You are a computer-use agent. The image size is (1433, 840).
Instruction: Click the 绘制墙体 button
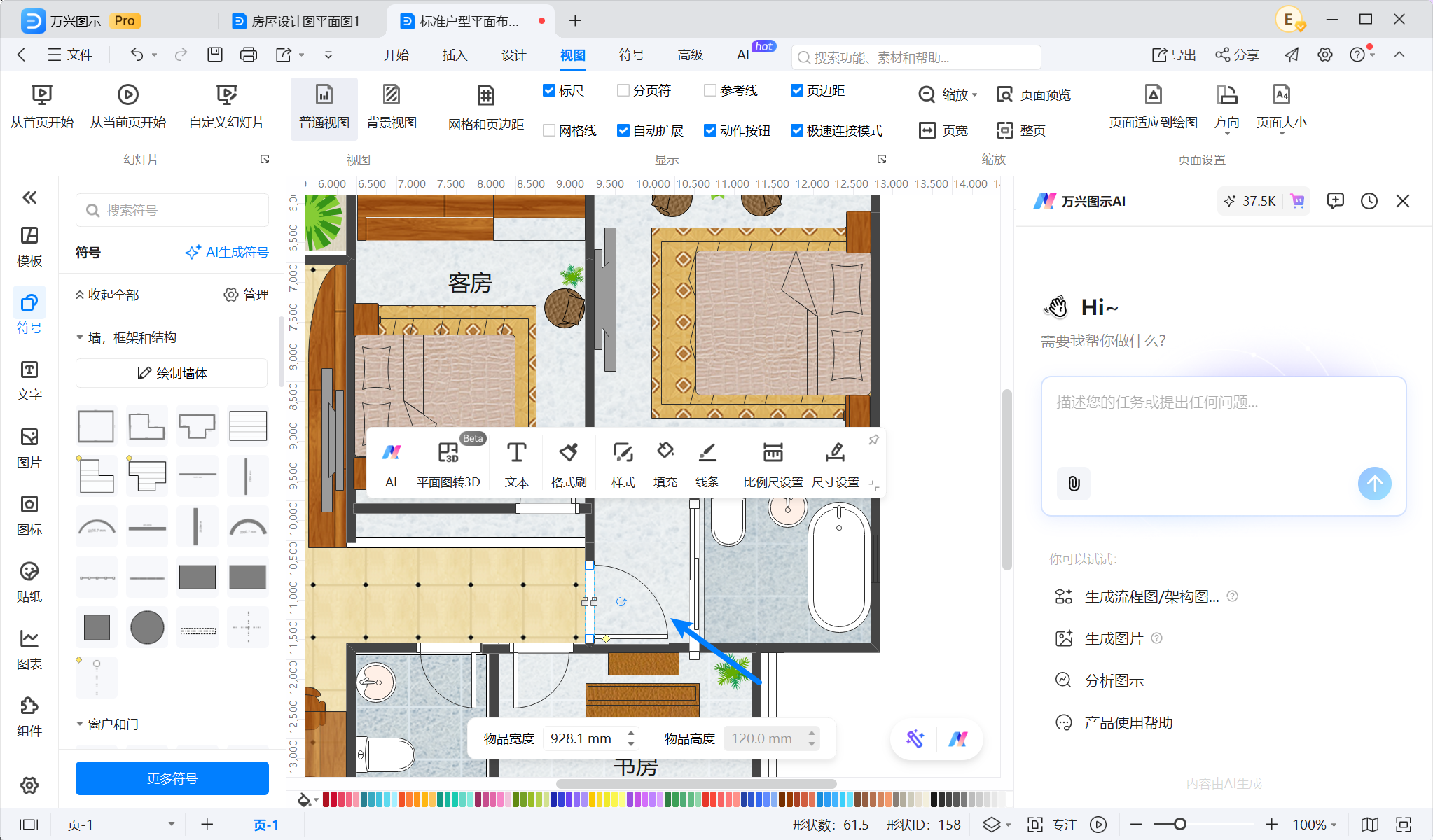[172, 373]
